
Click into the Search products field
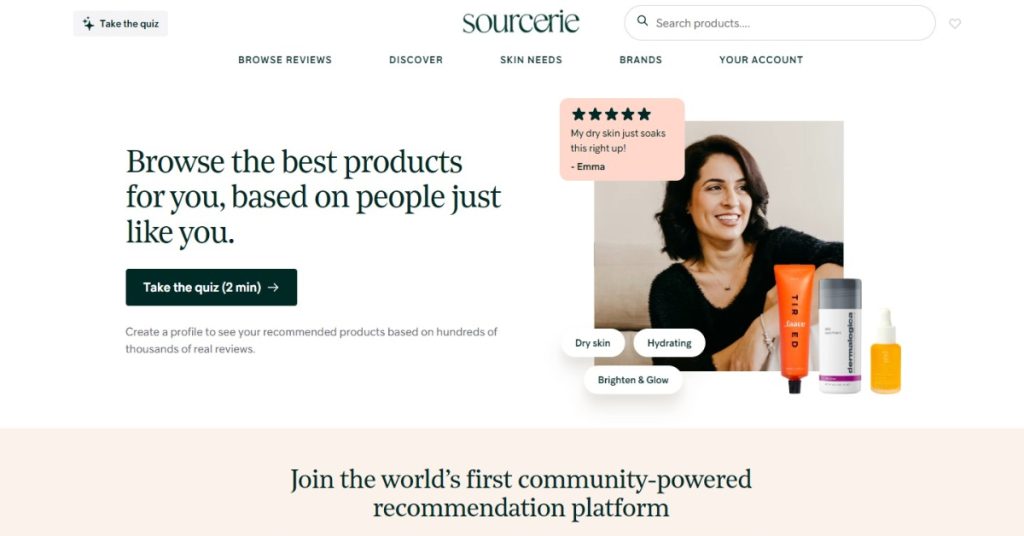click(x=780, y=23)
